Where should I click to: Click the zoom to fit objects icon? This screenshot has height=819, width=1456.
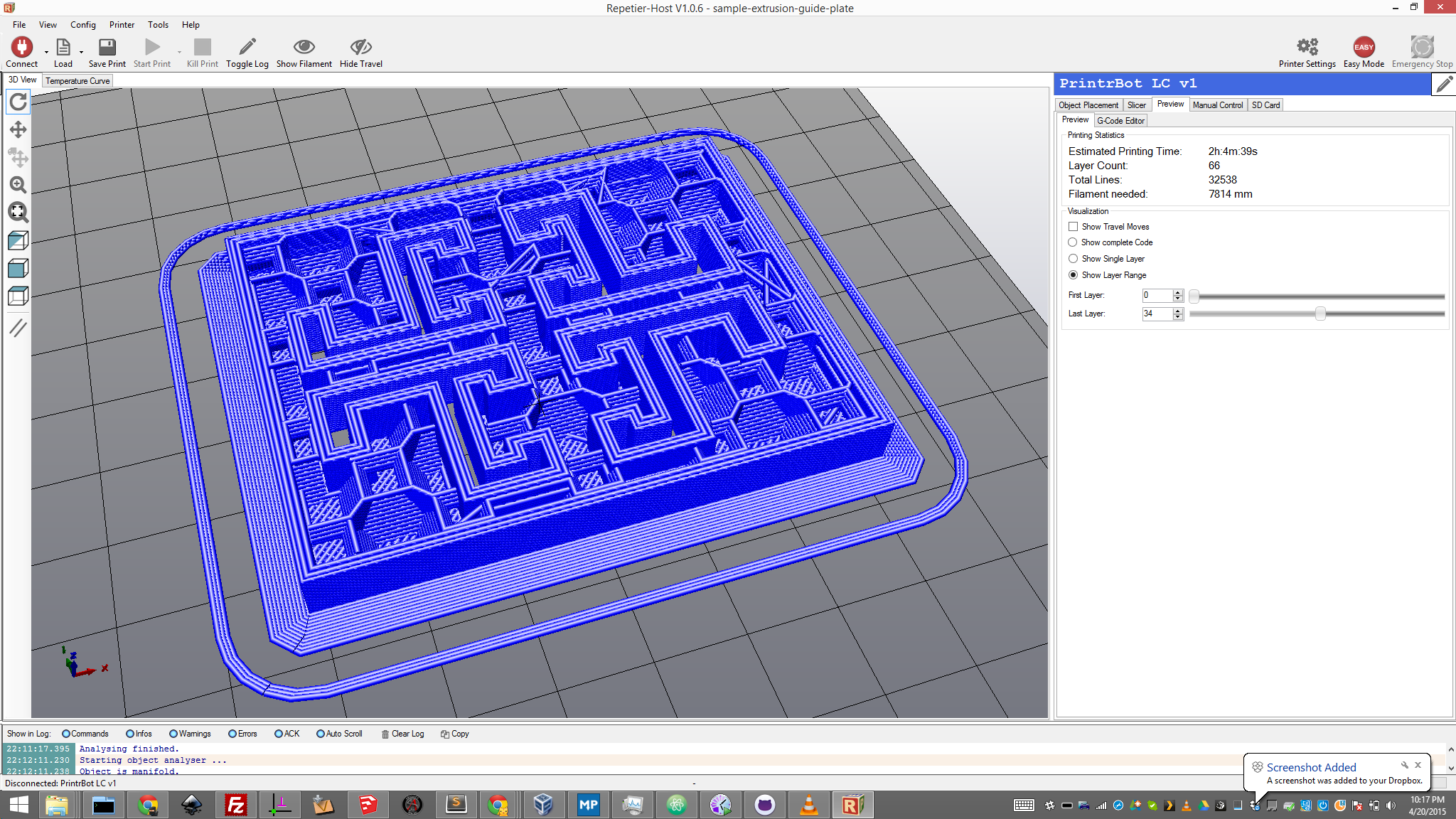click(x=18, y=212)
